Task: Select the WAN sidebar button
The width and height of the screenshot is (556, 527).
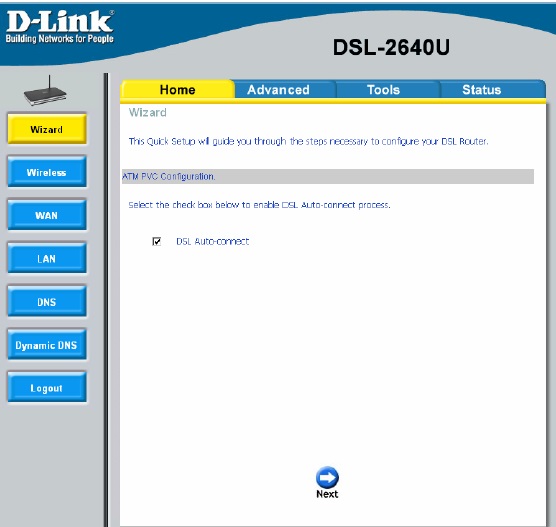Action: (x=47, y=215)
